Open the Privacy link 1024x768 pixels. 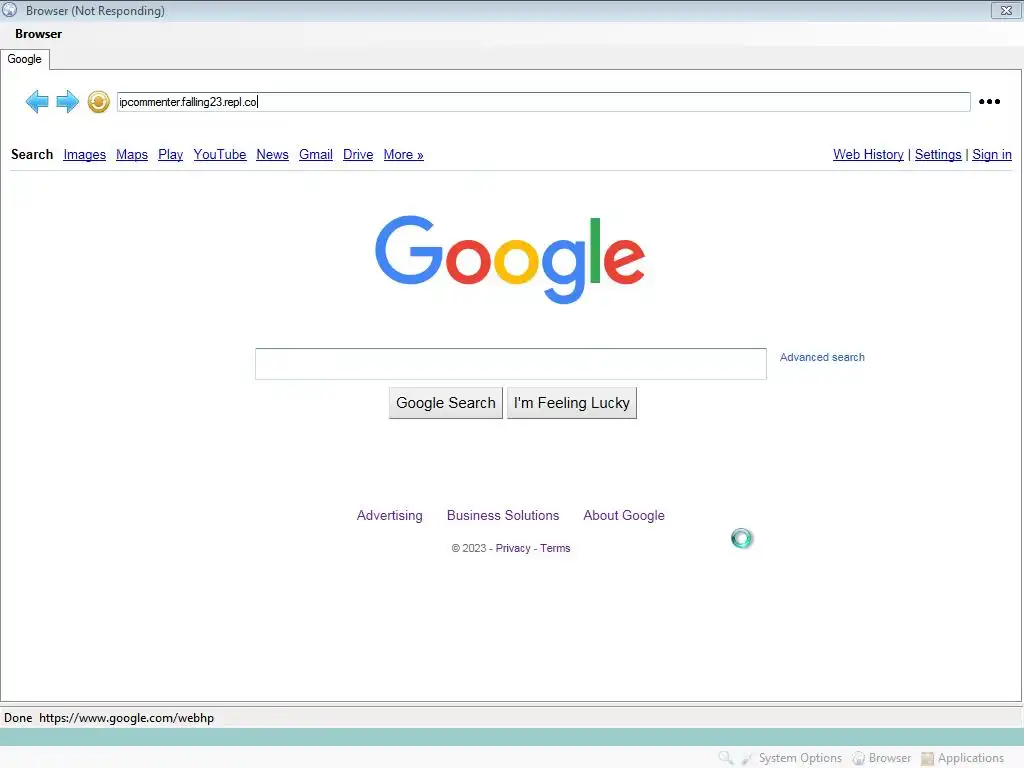click(513, 548)
